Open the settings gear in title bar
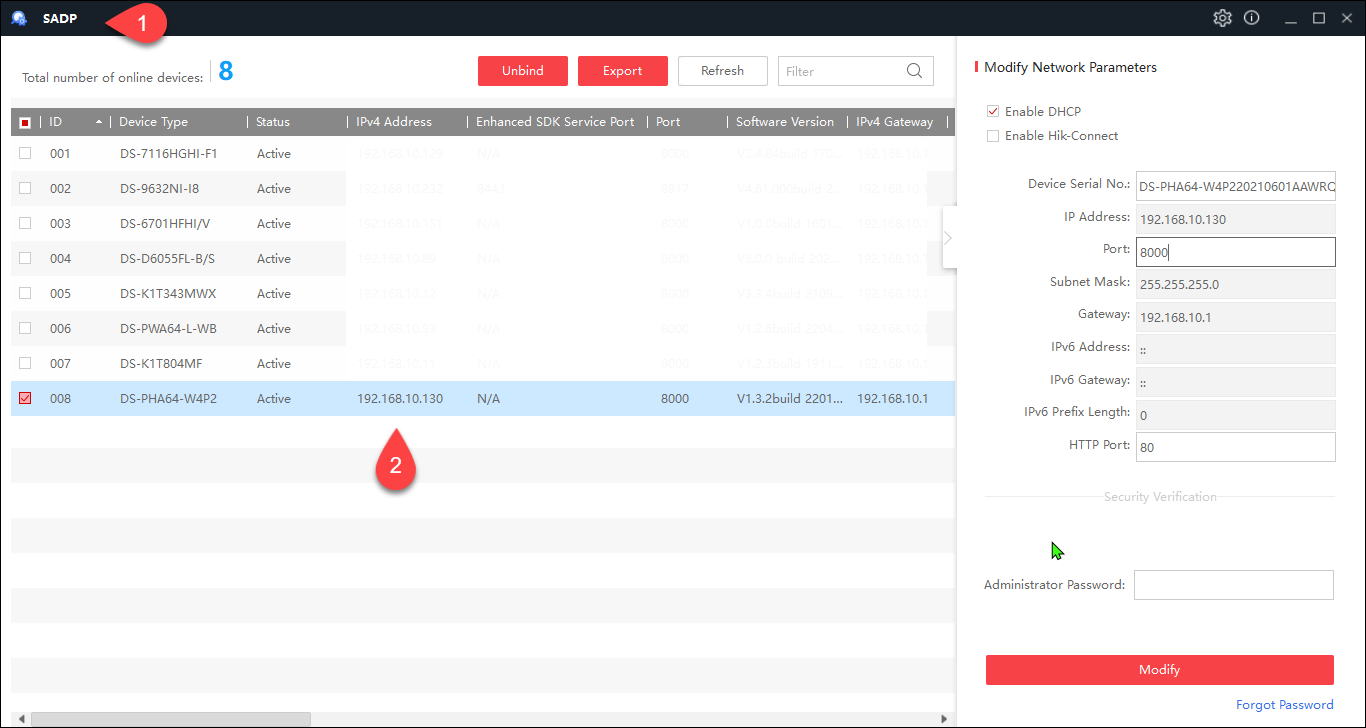1366x728 pixels. tap(1222, 18)
